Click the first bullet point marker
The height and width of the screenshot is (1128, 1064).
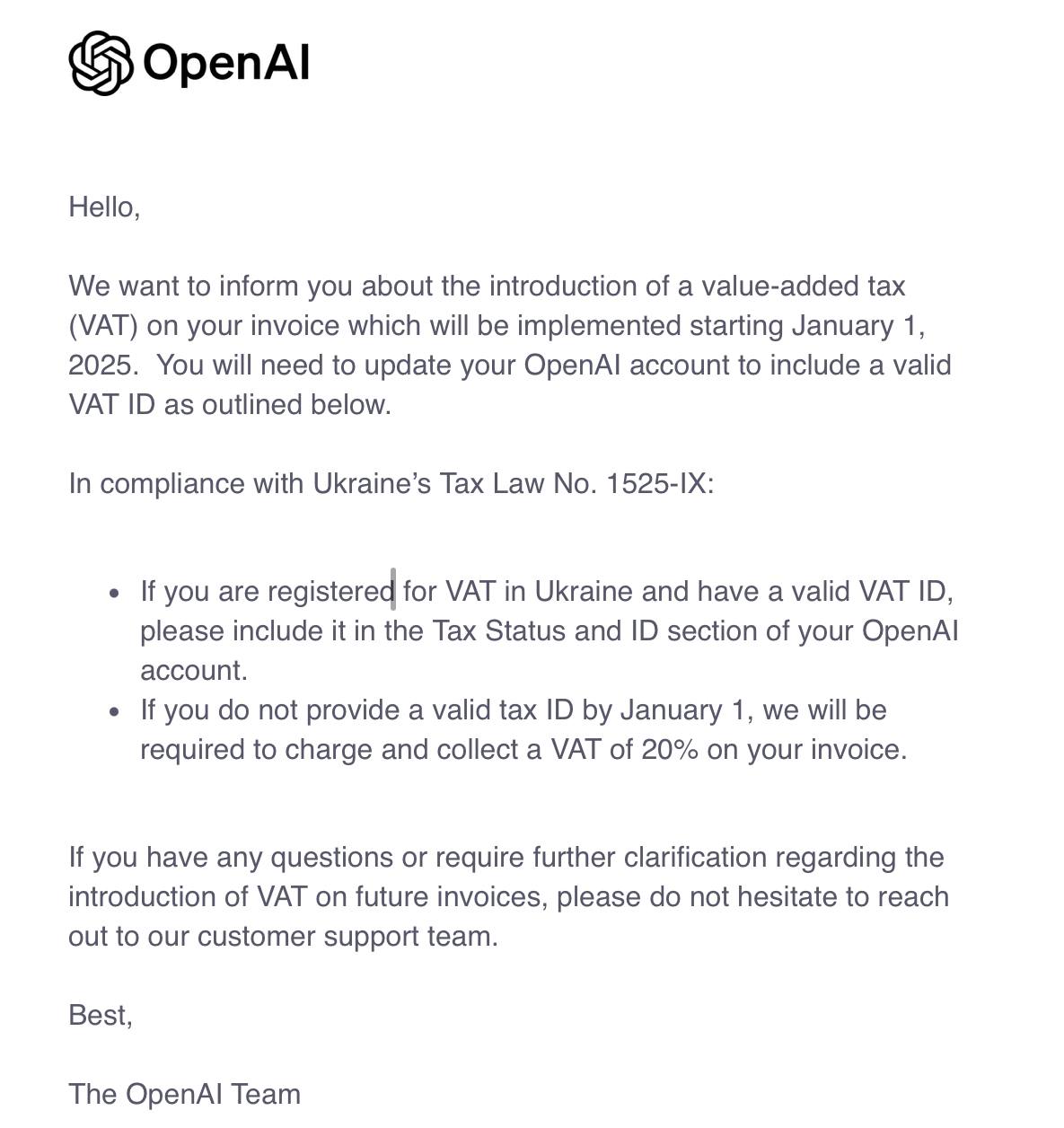pos(114,593)
